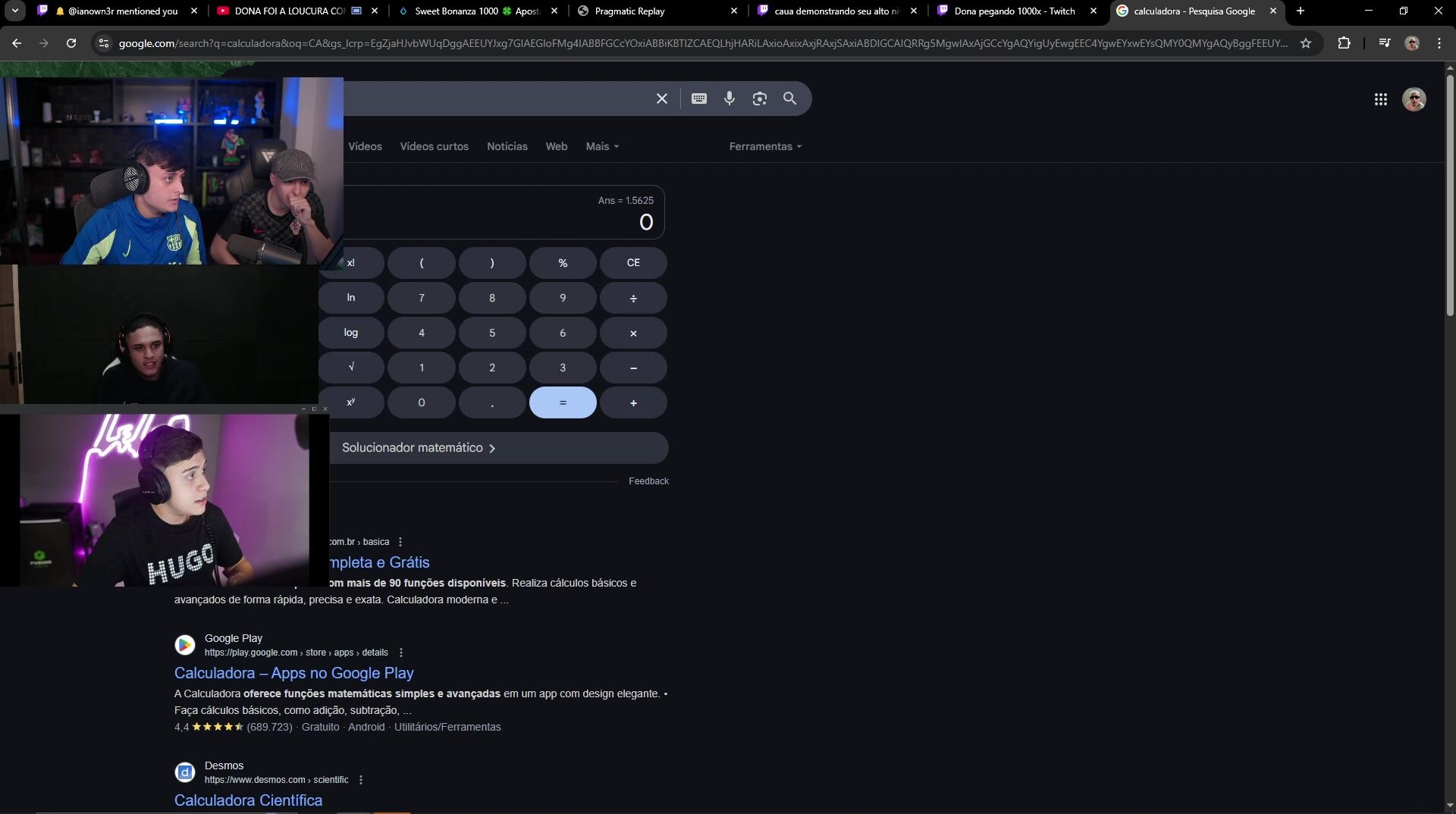Expand the Mais search filter menu
This screenshot has width=1456, height=814.
pyautogui.click(x=602, y=146)
